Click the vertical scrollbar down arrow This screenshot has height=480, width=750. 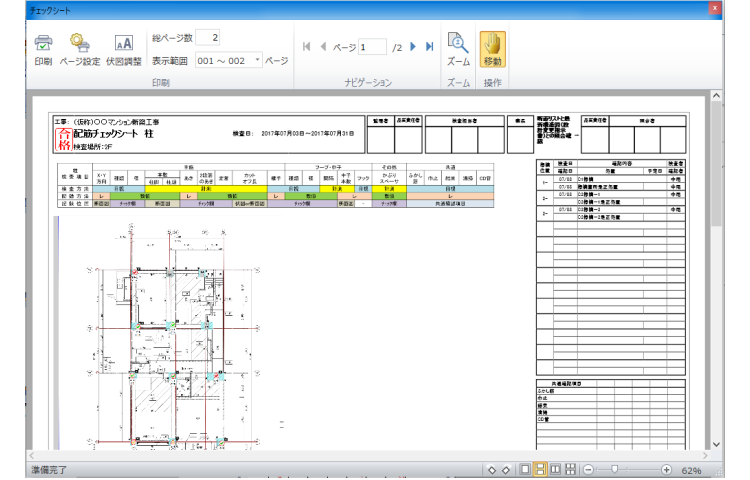point(714,443)
